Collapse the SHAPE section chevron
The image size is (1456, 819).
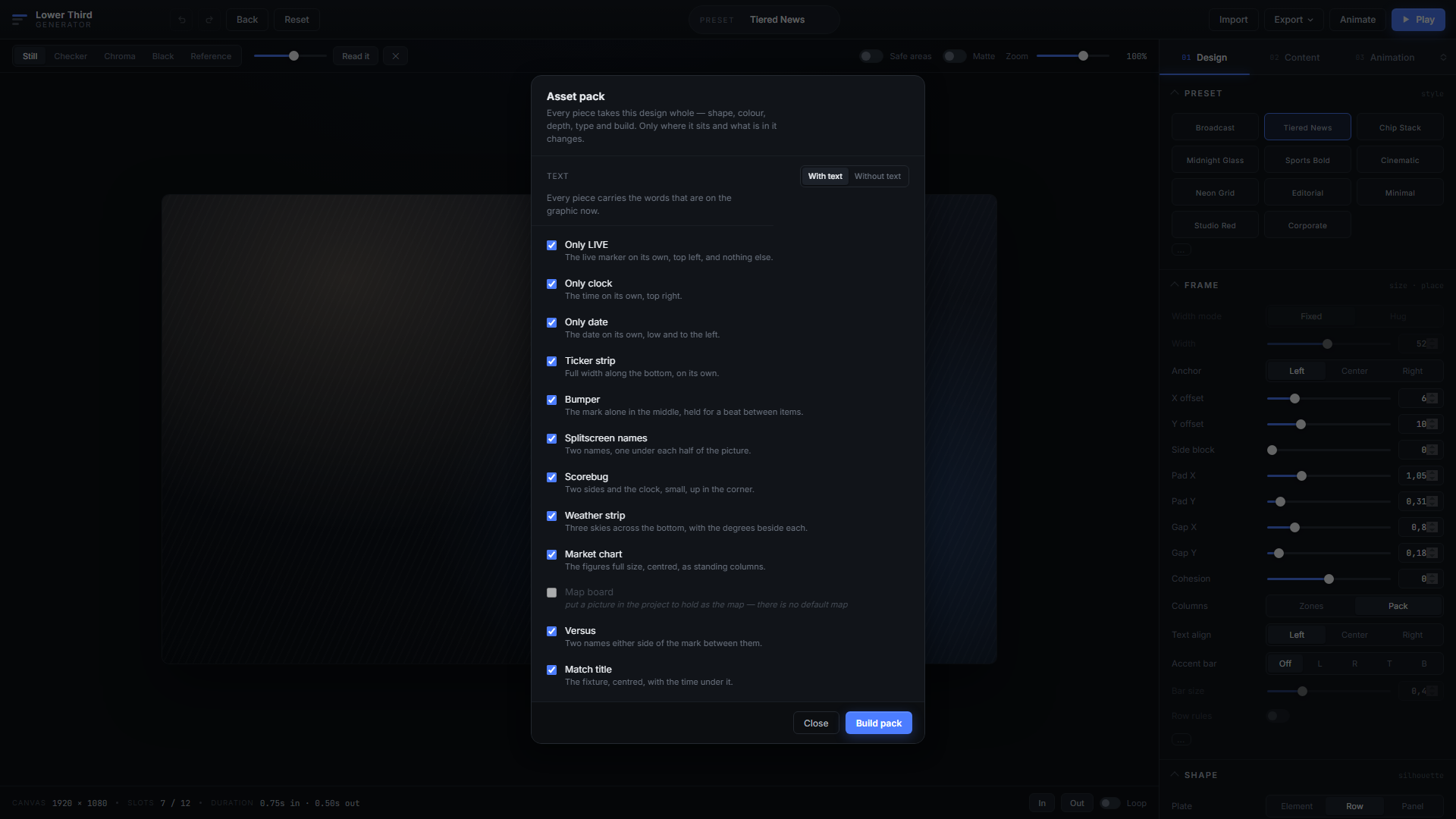click(x=1175, y=775)
